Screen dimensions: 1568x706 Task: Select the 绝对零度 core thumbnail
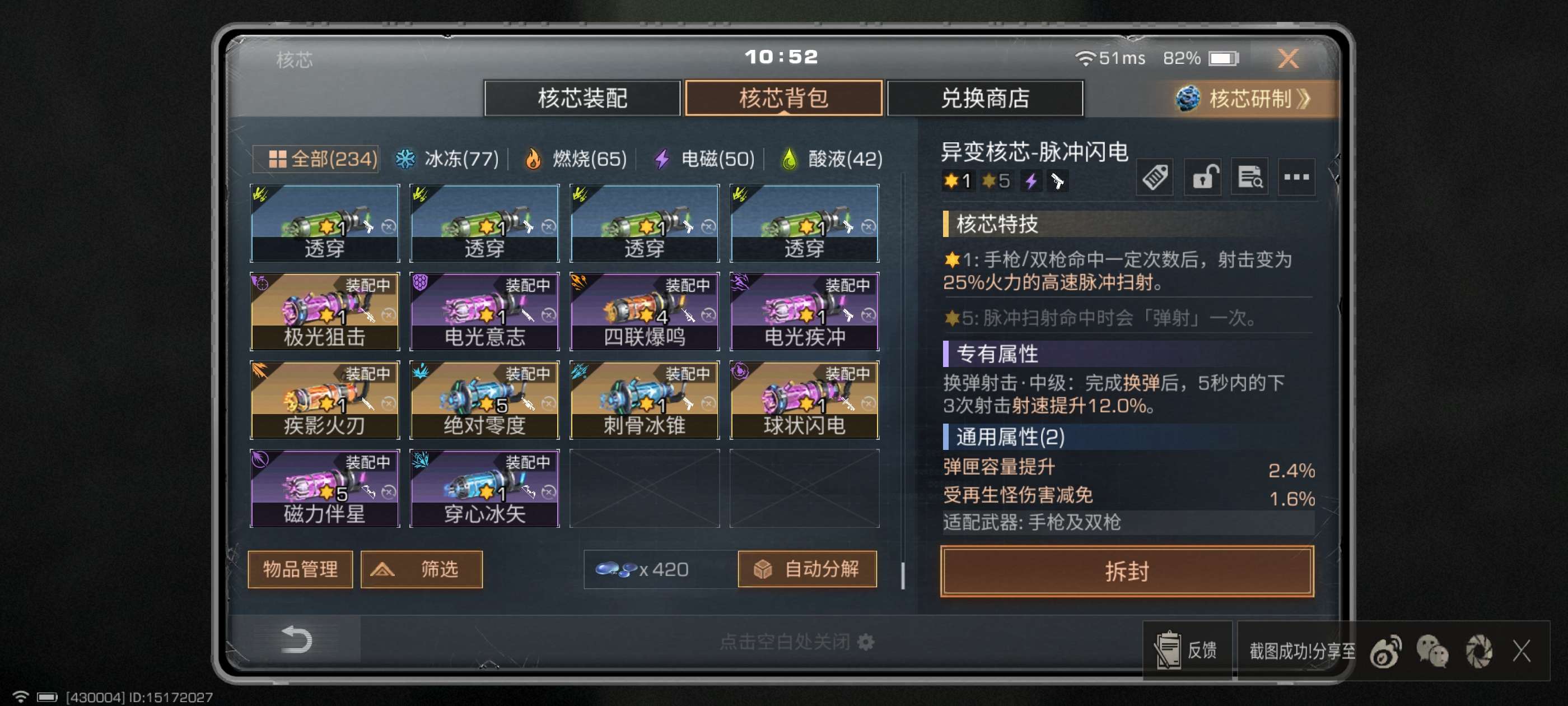[484, 400]
